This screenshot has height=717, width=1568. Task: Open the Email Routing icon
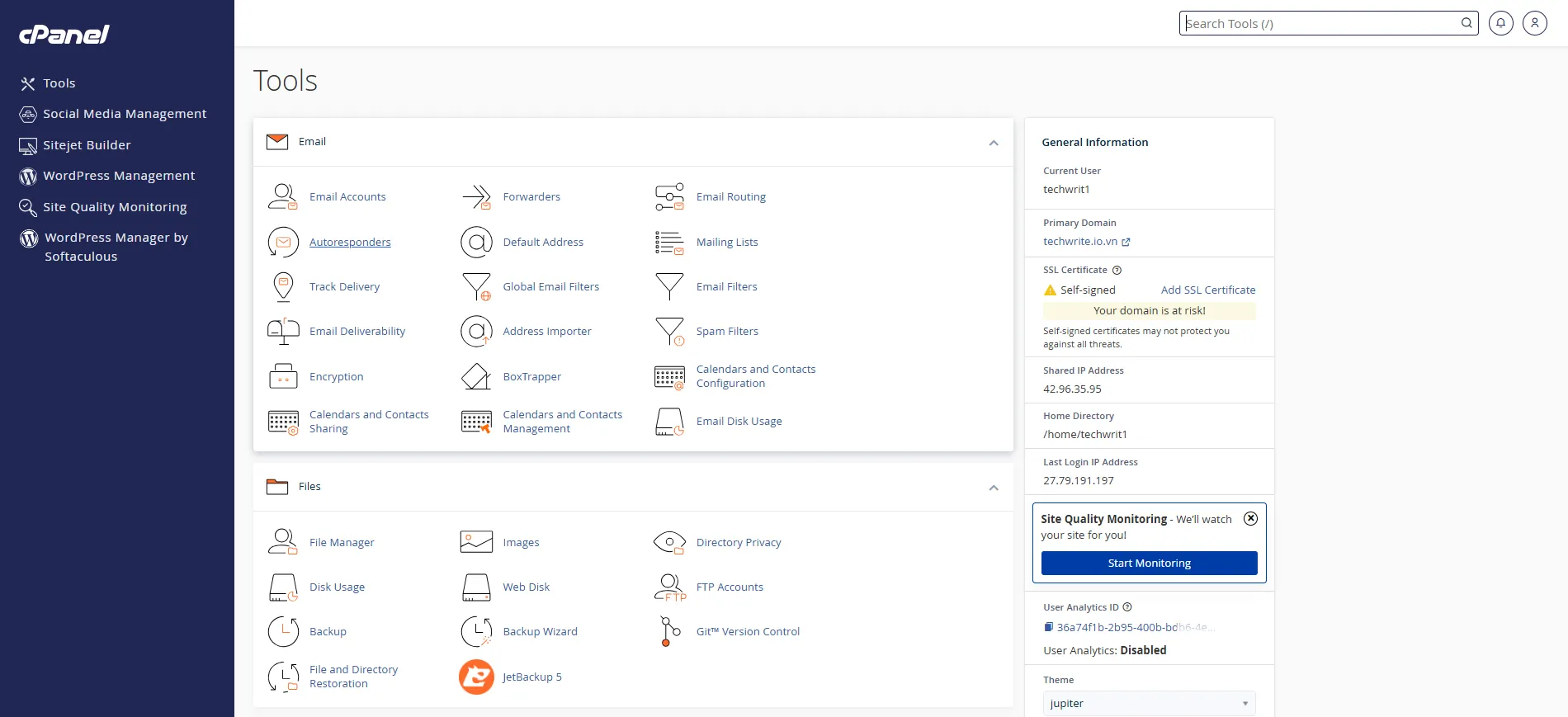tap(669, 196)
